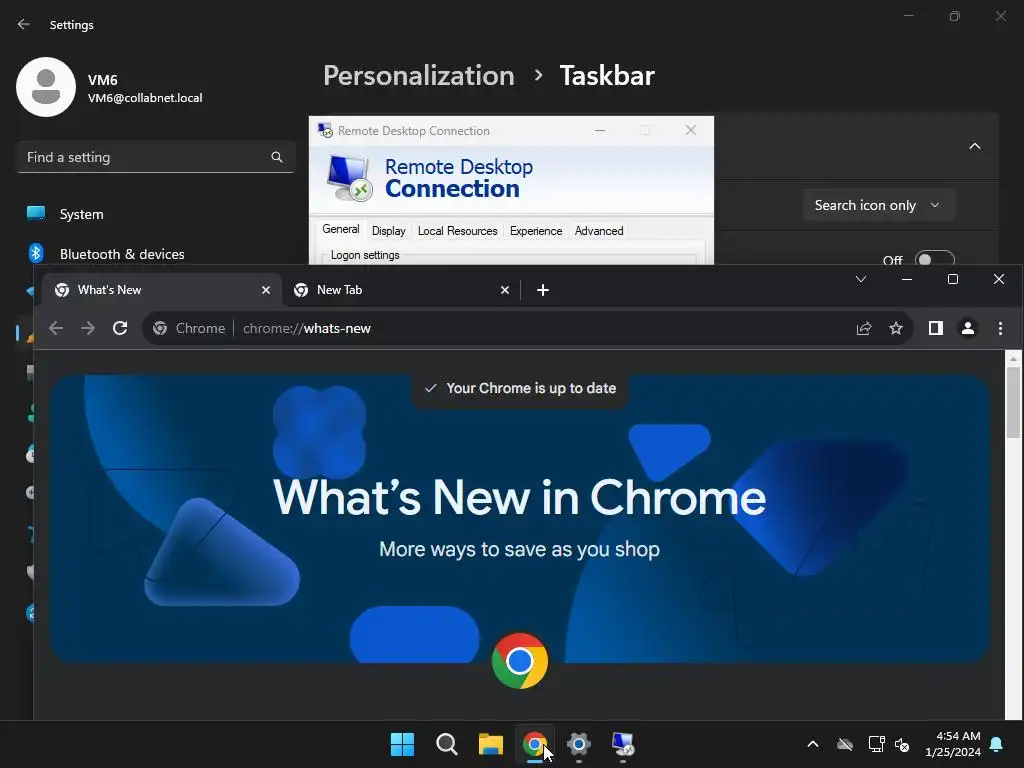Open Local Resources tab in Remote Desktop
Screen dimensions: 1024x768
[x=458, y=231]
